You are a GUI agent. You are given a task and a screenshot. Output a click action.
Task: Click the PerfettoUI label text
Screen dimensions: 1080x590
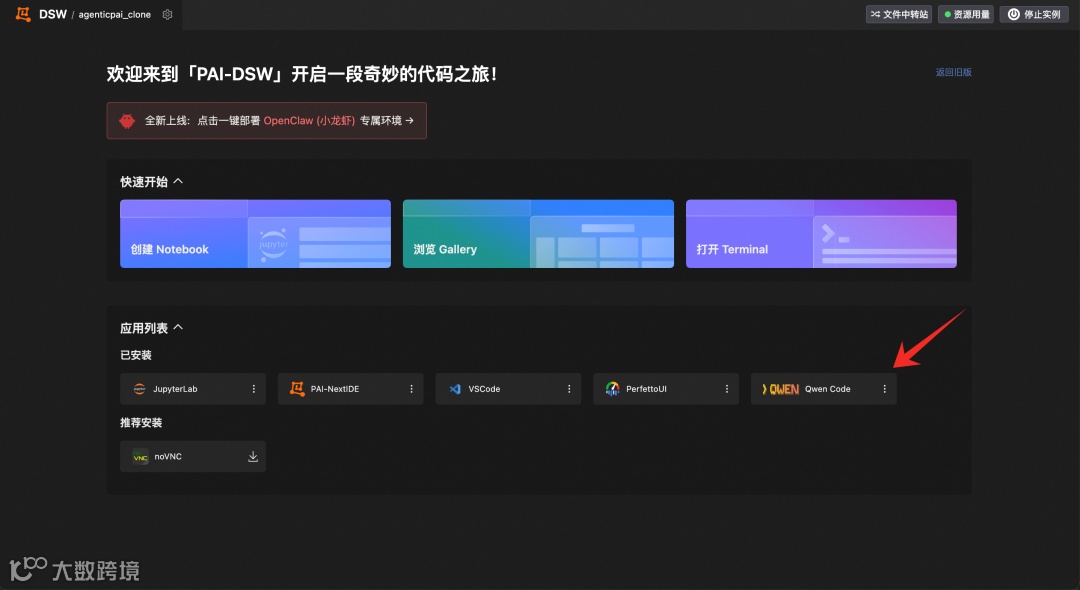(x=646, y=389)
